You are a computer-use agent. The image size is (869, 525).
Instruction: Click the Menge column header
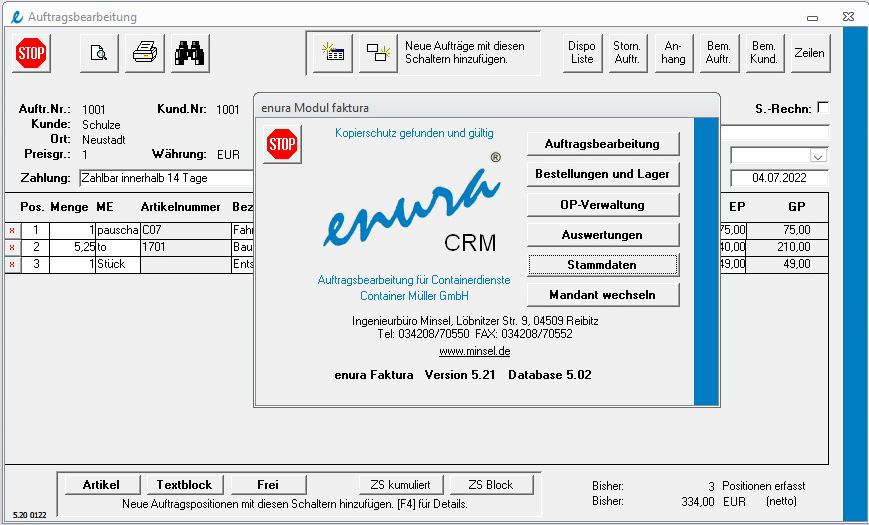(x=69, y=207)
